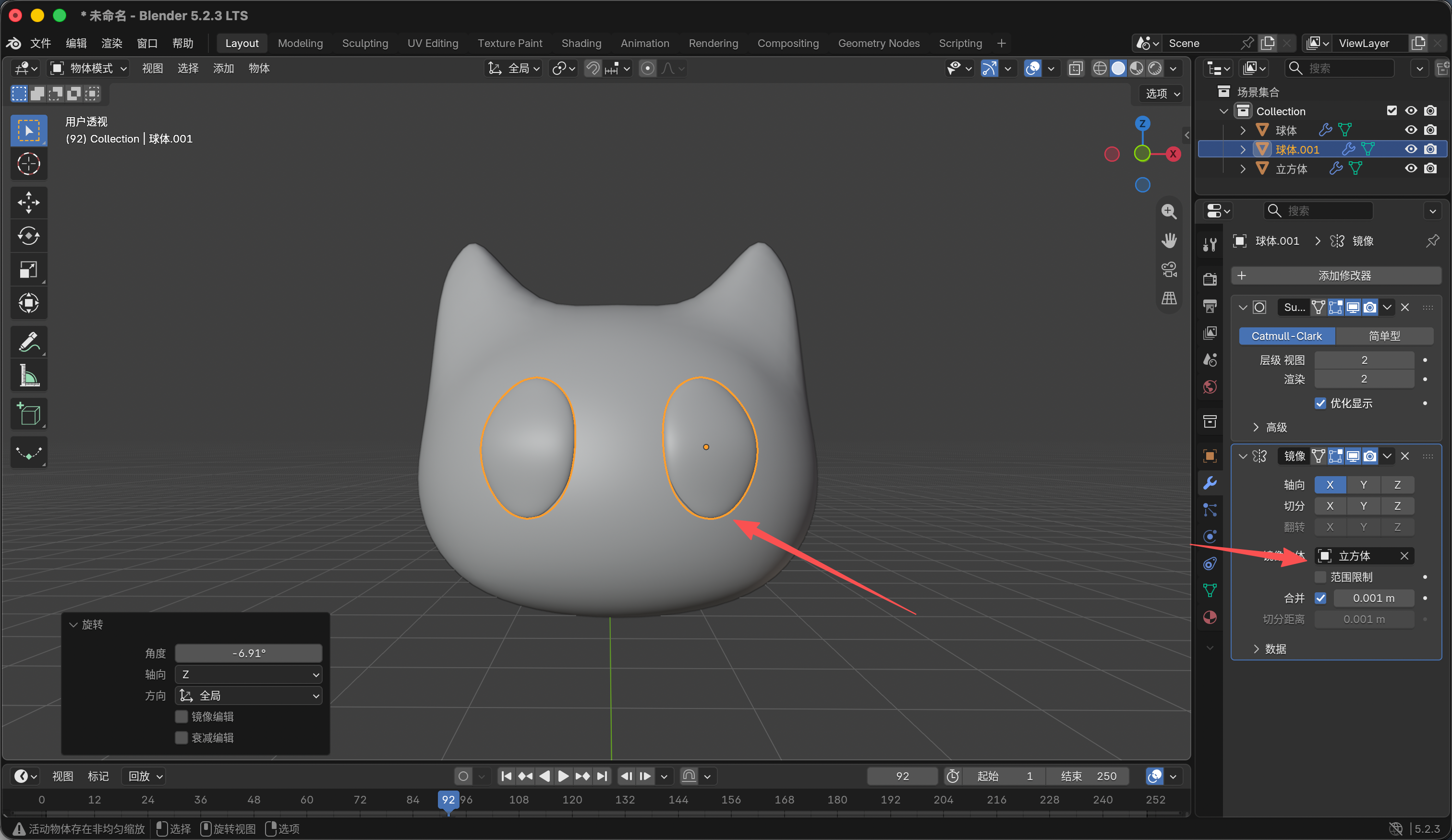The width and height of the screenshot is (1452, 840).
Task: Hide 立方体 object with eye icon
Action: pos(1411,168)
